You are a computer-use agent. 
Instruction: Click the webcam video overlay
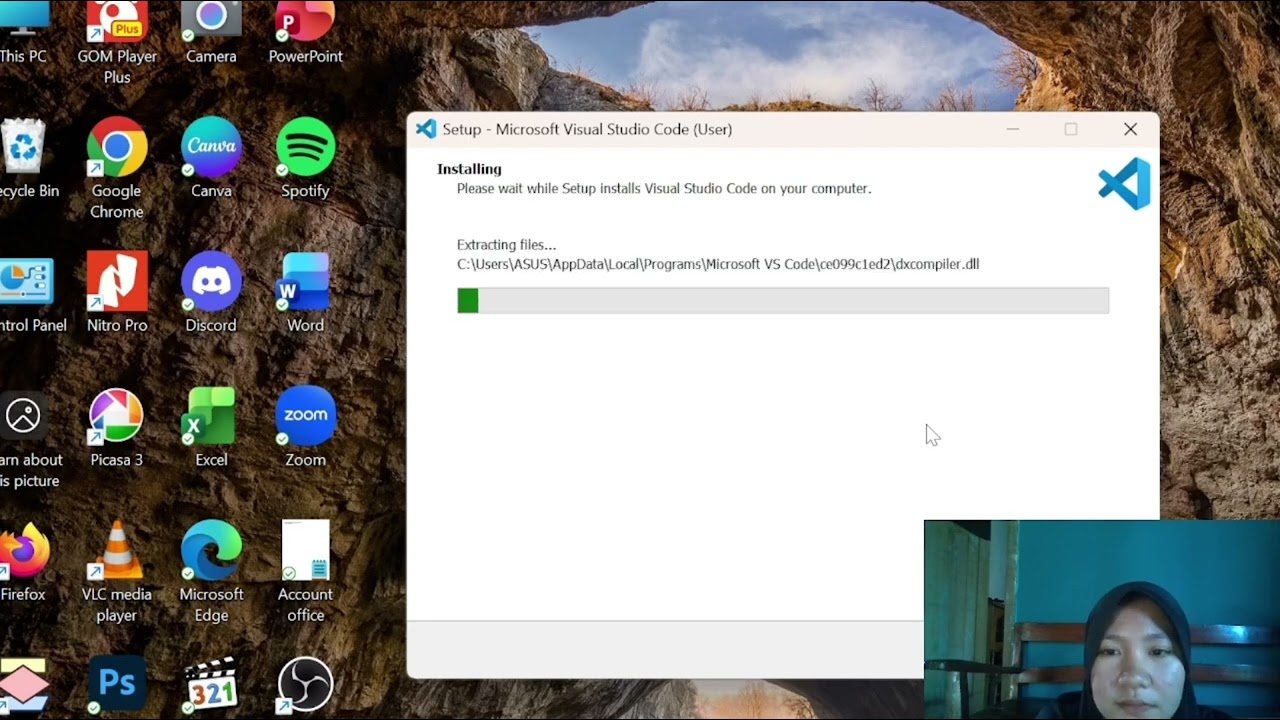point(1102,620)
